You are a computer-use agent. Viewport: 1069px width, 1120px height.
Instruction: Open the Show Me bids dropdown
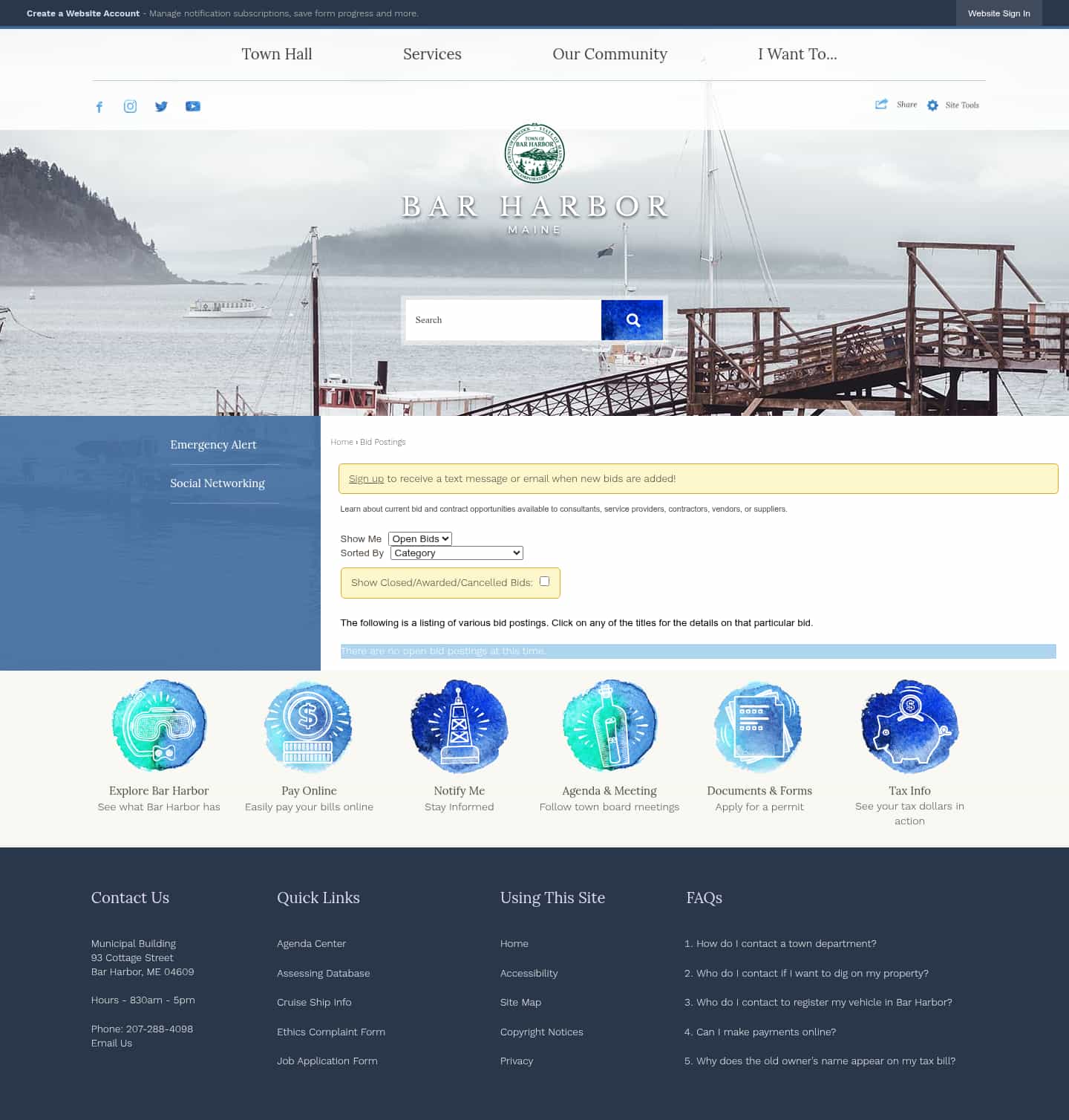click(x=419, y=538)
